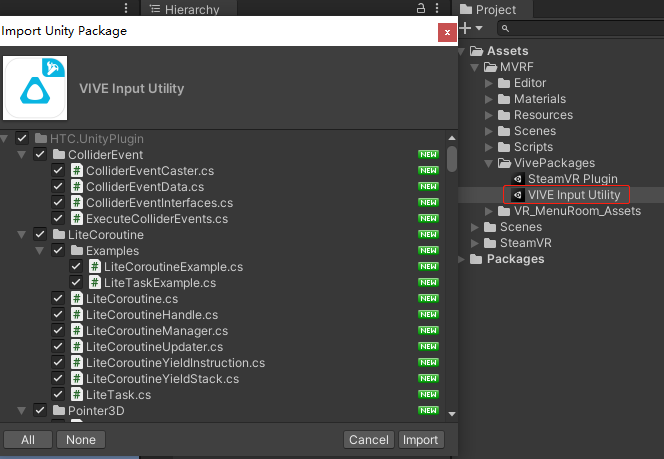Click the Import button

click(421, 440)
